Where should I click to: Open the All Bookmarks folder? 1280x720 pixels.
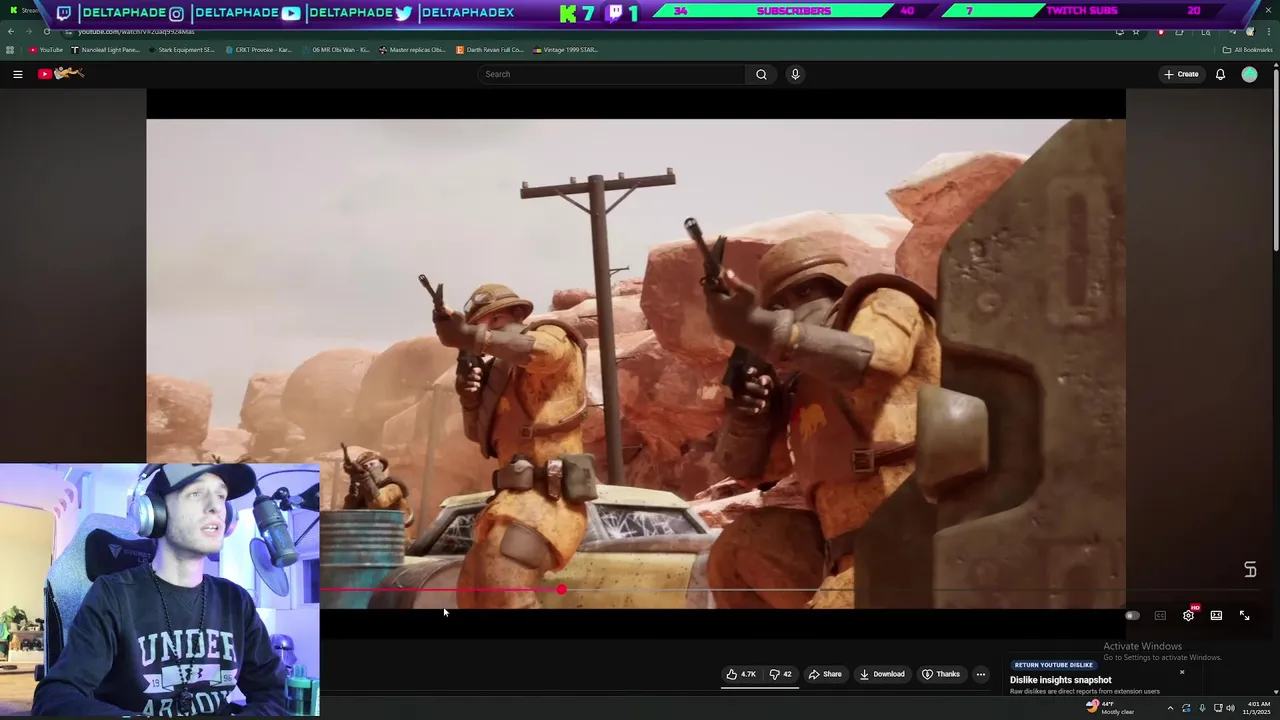(x=1248, y=50)
